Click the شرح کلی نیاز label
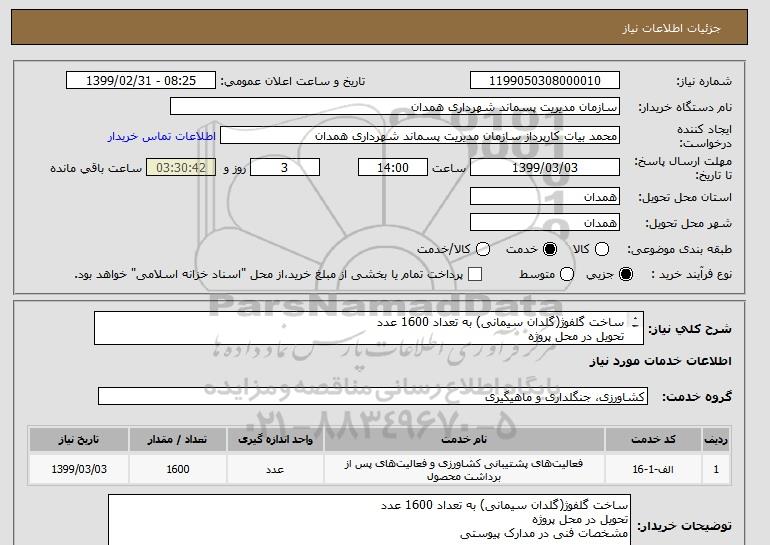The image size is (770, 545). [x=690, y=328]
